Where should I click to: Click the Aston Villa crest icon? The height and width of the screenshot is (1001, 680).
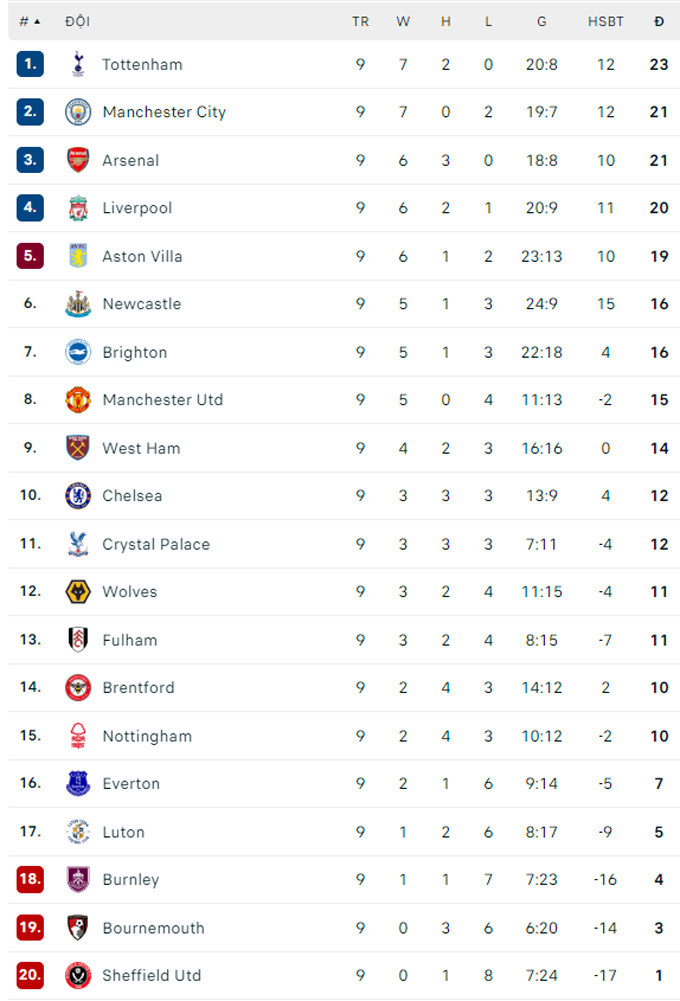(x=78, y=256)
